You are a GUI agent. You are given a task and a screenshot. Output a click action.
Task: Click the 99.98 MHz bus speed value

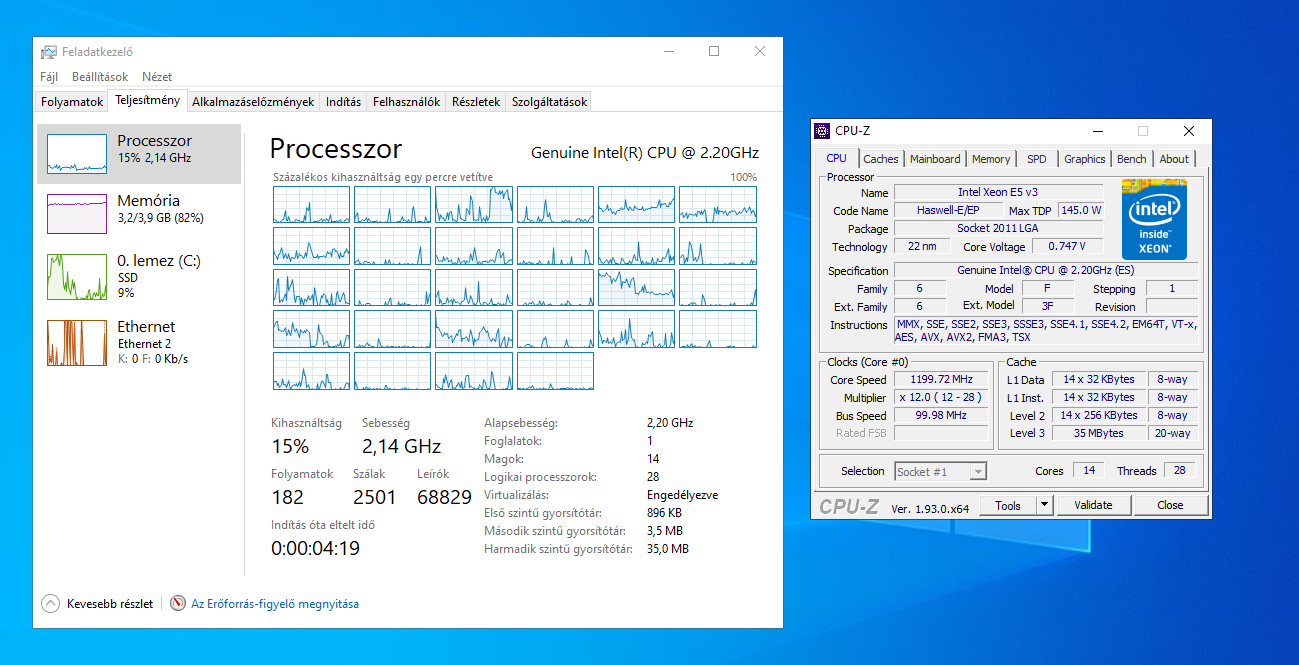coord(941,415)
